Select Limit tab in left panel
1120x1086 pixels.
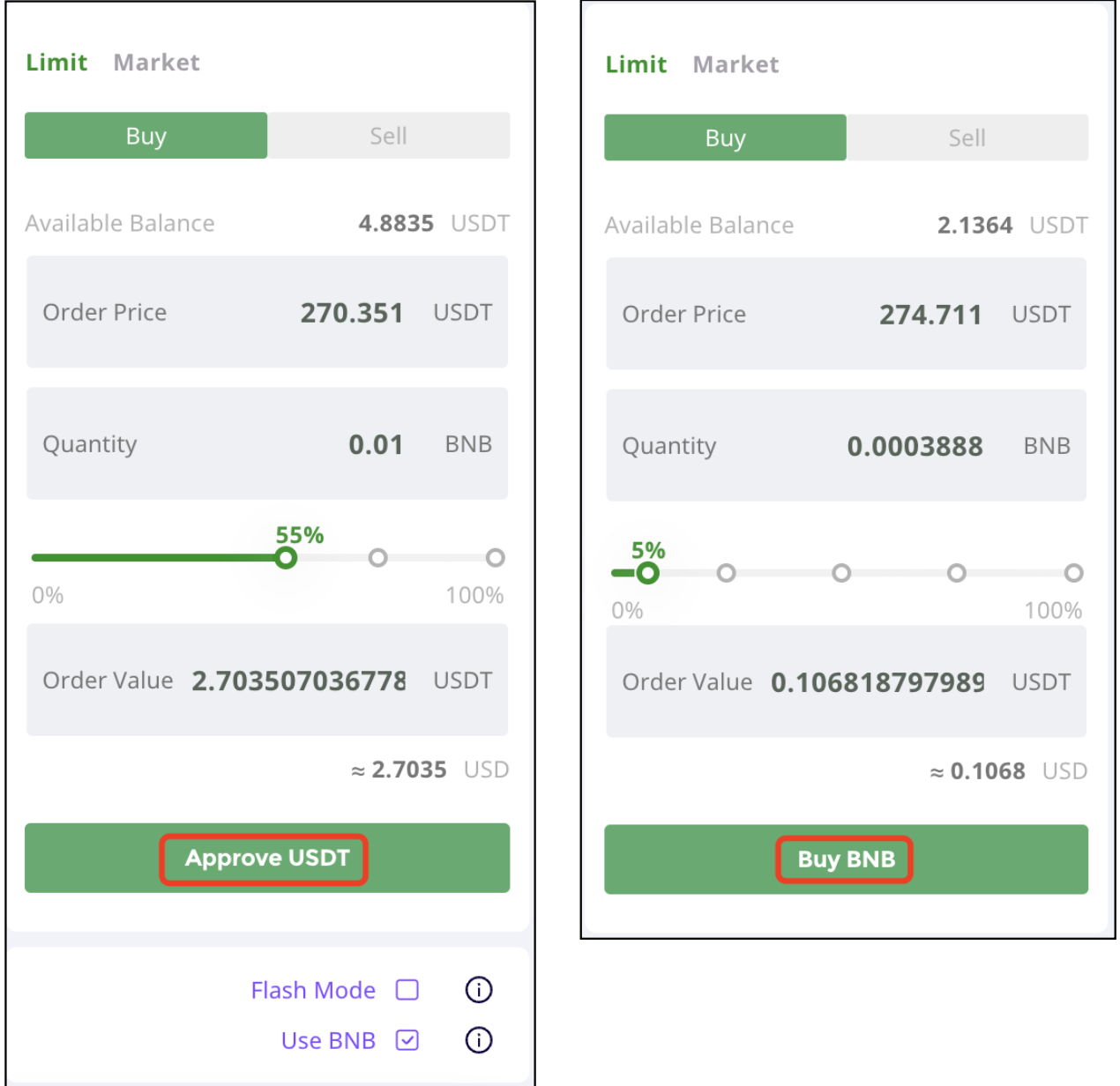[x=56, y=63]
